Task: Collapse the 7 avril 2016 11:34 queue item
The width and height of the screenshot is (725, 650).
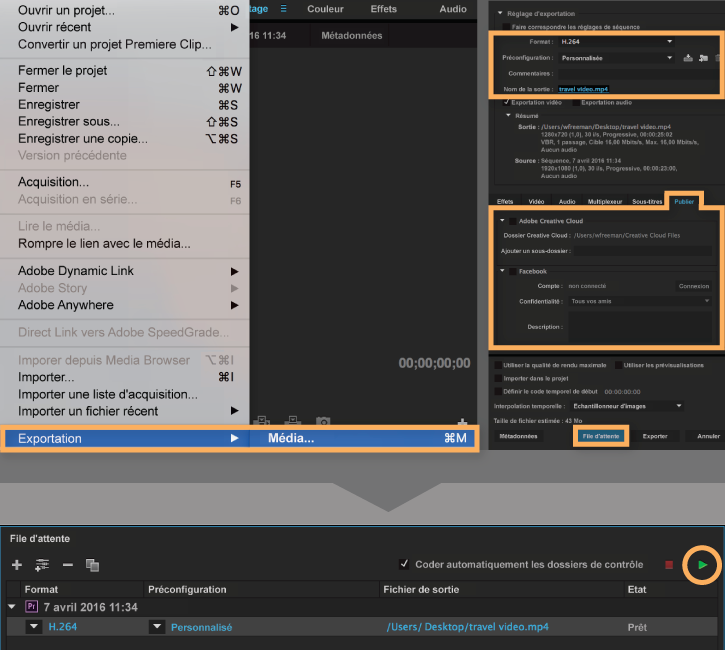Action: coord(12,607)
